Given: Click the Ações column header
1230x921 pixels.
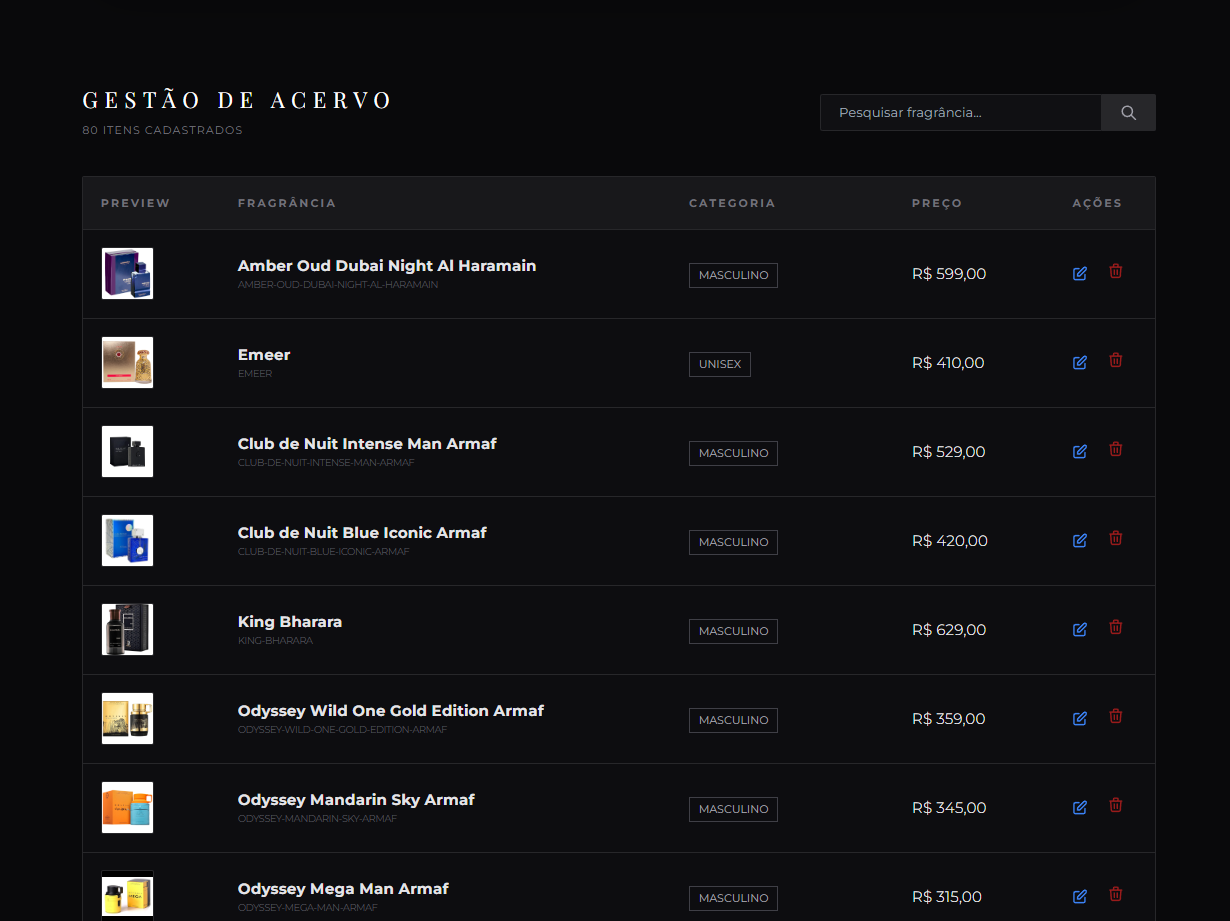Looking at the screenshot, I should (x=1097, y=203).
